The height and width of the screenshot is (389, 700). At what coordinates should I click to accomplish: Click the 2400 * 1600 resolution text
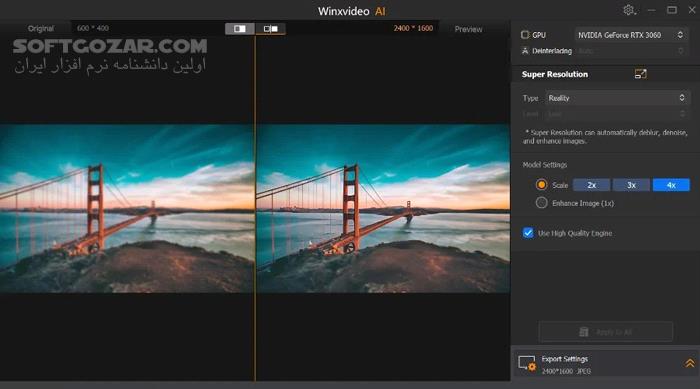(413, 28)
